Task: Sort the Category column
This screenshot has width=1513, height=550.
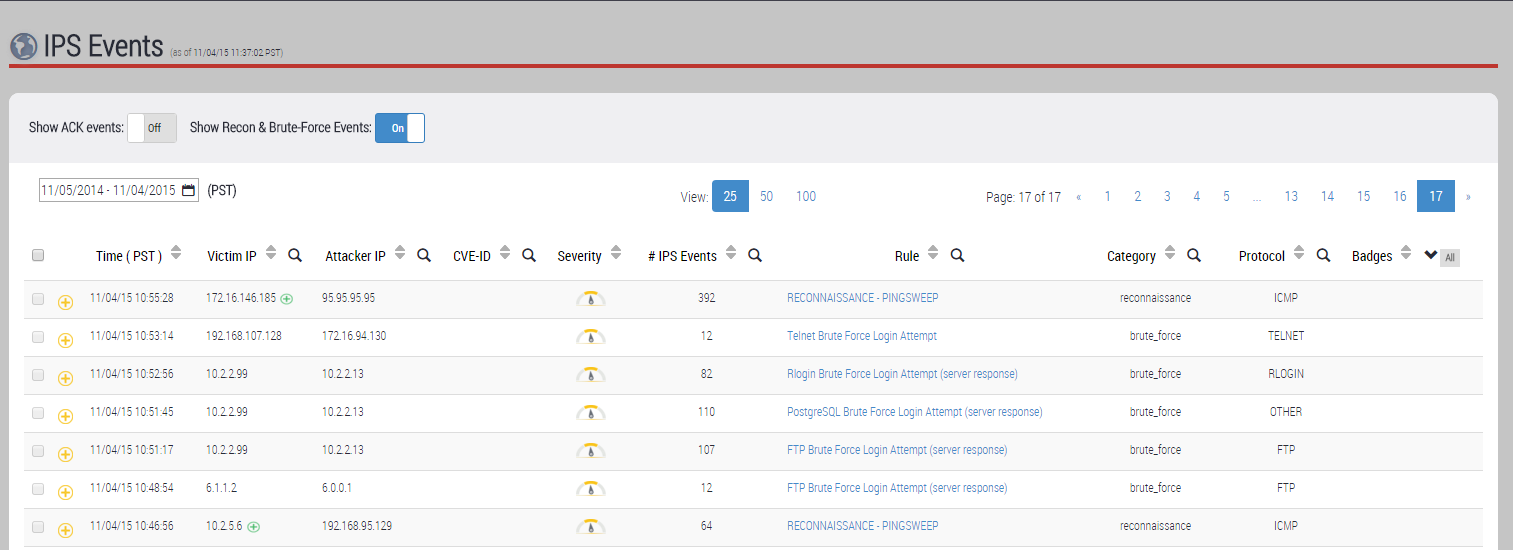Action: click(x=1170, y=254)
